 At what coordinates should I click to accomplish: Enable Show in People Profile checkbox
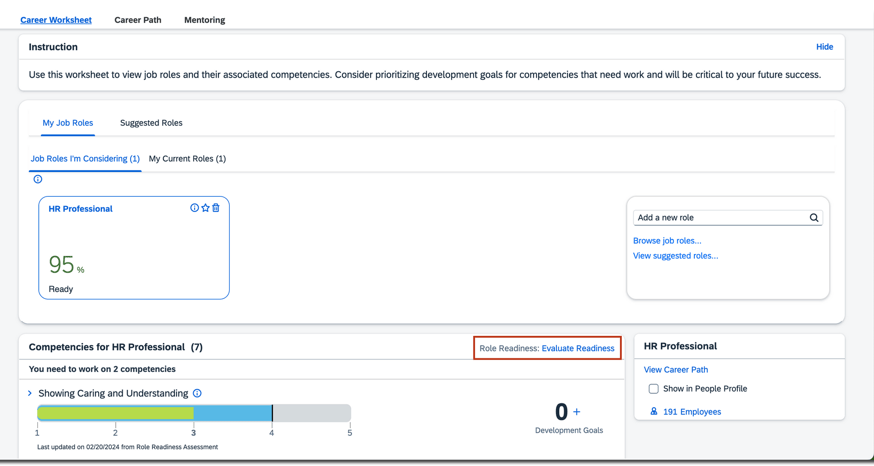[653, 389]
